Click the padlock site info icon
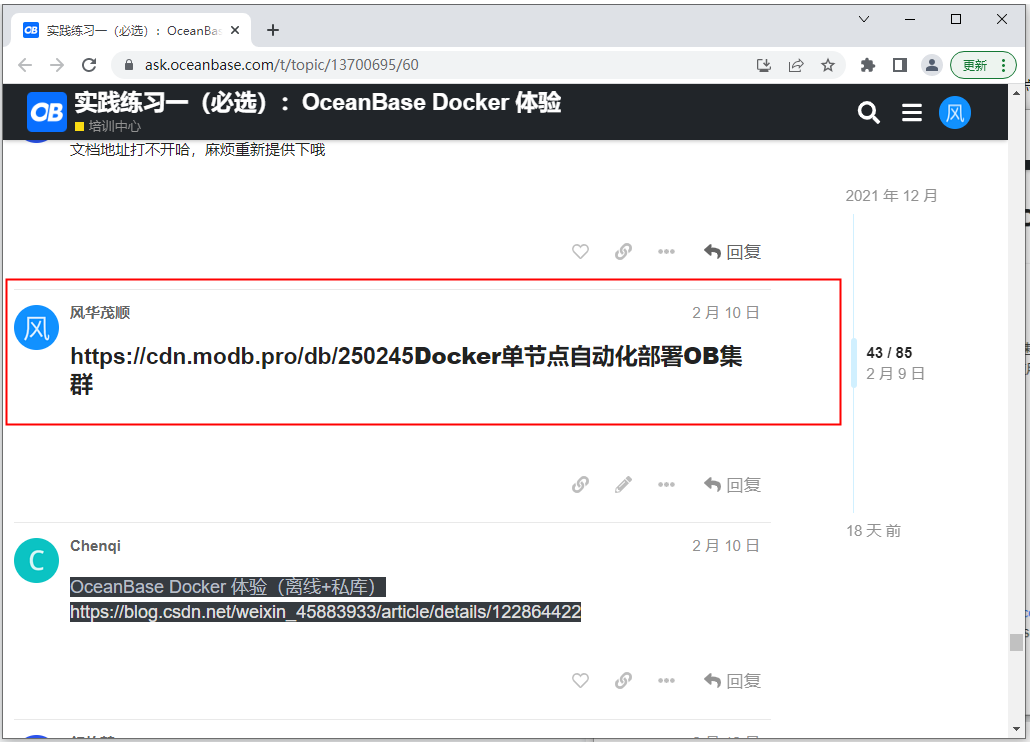The height and width of the screenshot is (742, 1030). pyautogui.click(x=129, y=65)
